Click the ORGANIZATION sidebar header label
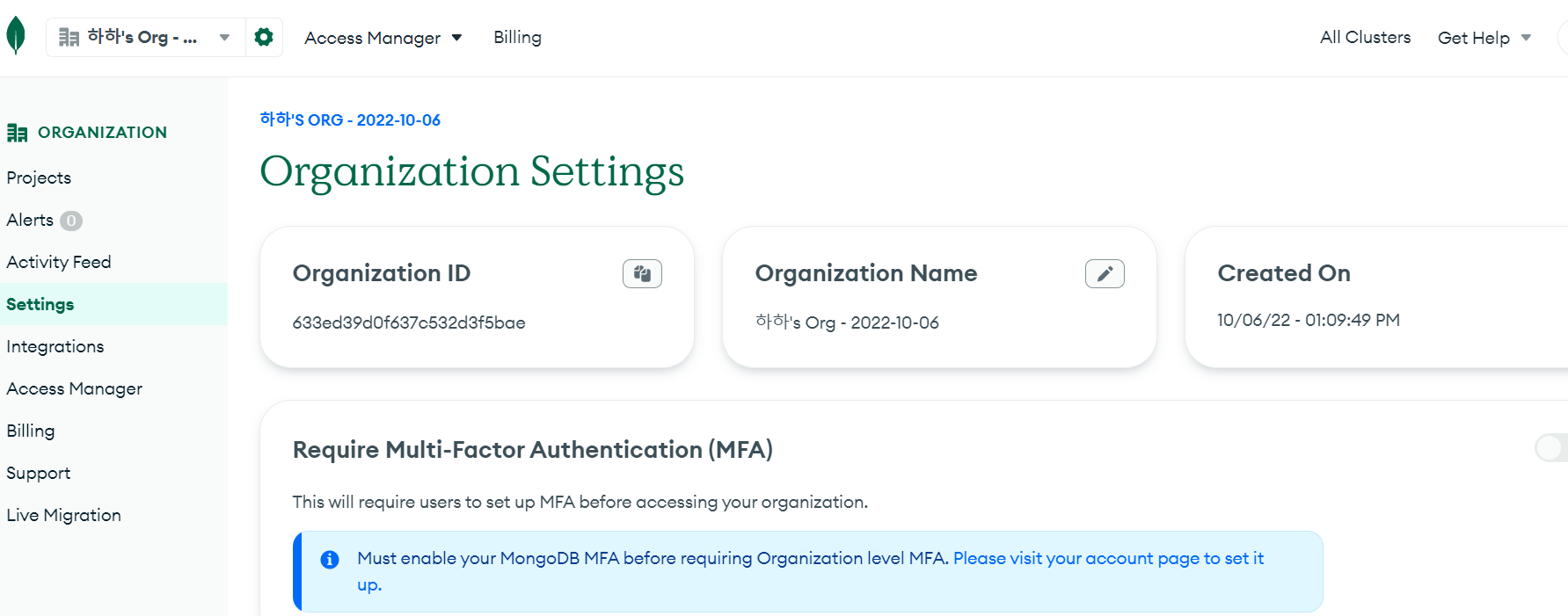Screen dimensions: 1568x616 (x=102, y=133)
